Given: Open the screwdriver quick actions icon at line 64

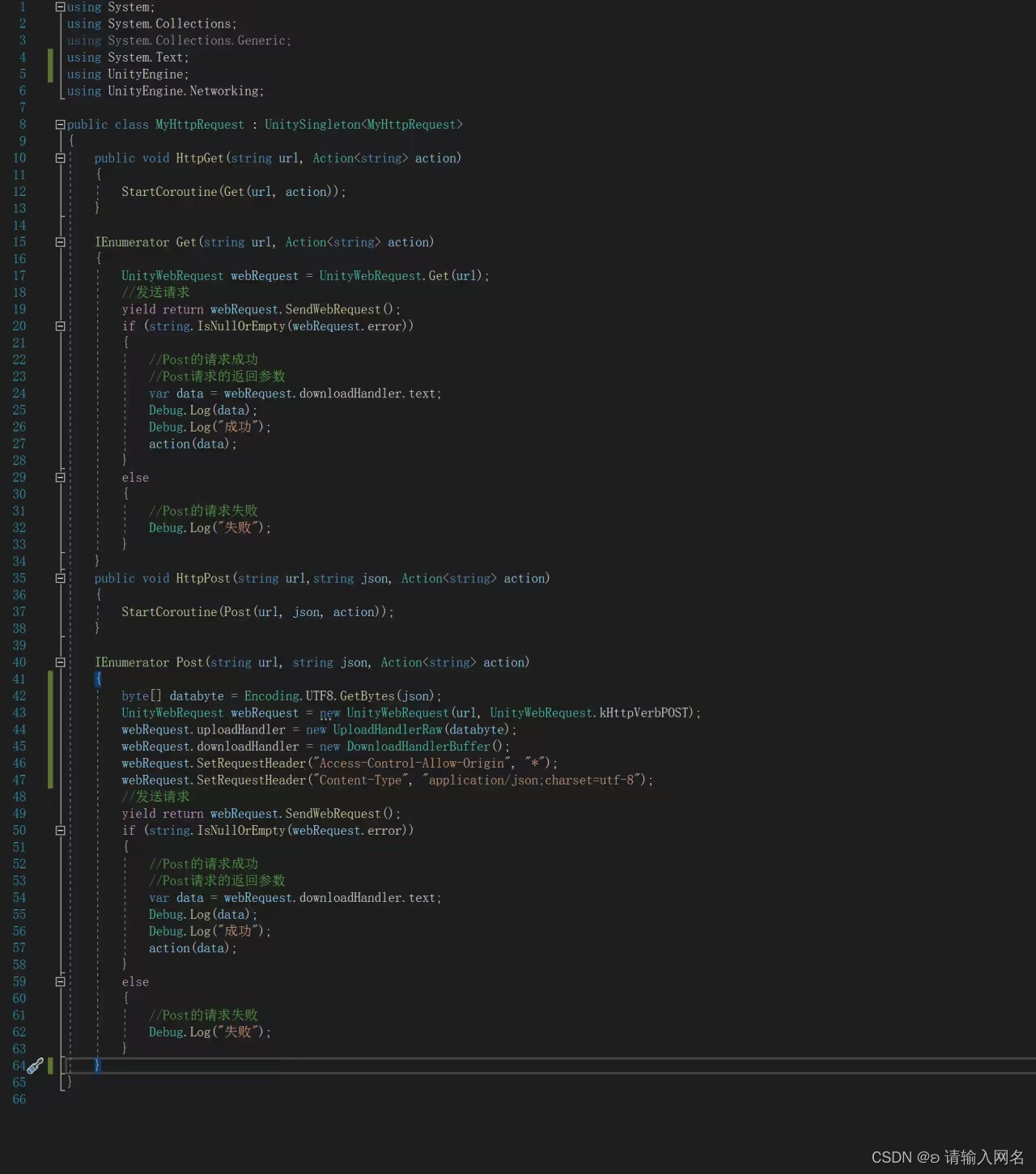Looking at the screenshot, I should click(x=36, y=1066).
